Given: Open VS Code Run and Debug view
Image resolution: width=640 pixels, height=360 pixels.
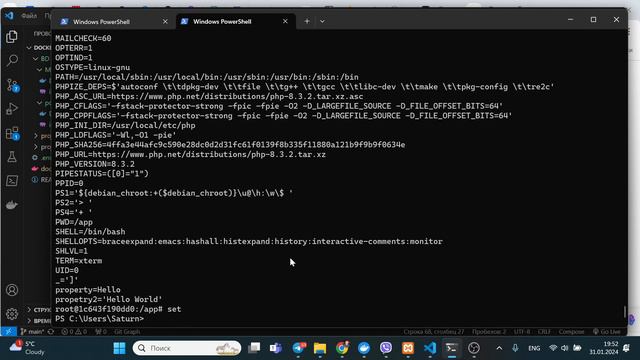Looking at the screenshot, I should [x=12, y=109].
